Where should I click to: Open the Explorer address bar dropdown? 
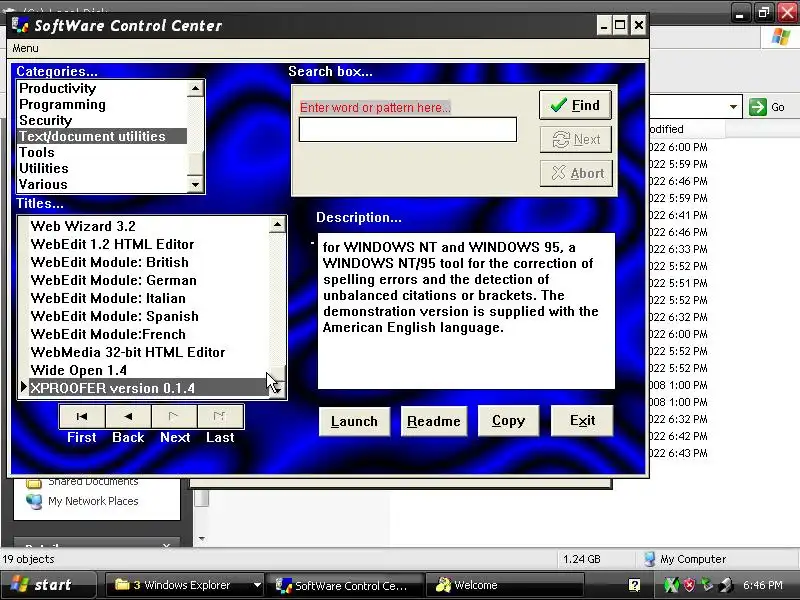click(733, 107)
